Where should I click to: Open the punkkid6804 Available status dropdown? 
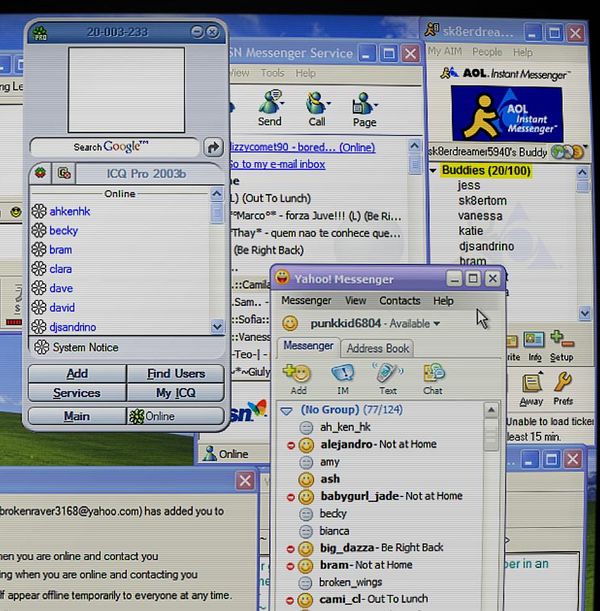[x=436, y=324]
